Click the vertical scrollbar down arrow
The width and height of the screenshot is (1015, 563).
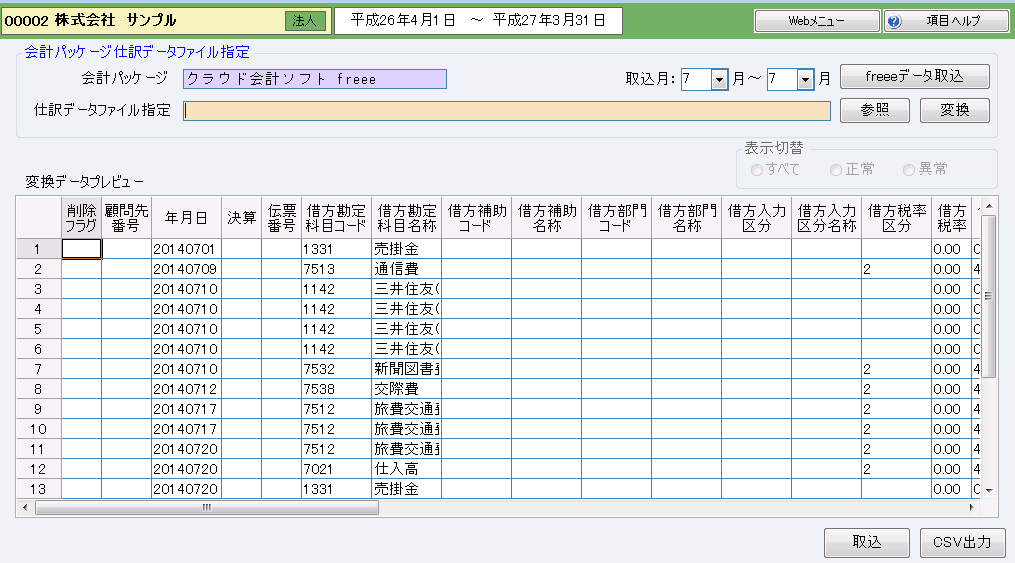(989, 491)
